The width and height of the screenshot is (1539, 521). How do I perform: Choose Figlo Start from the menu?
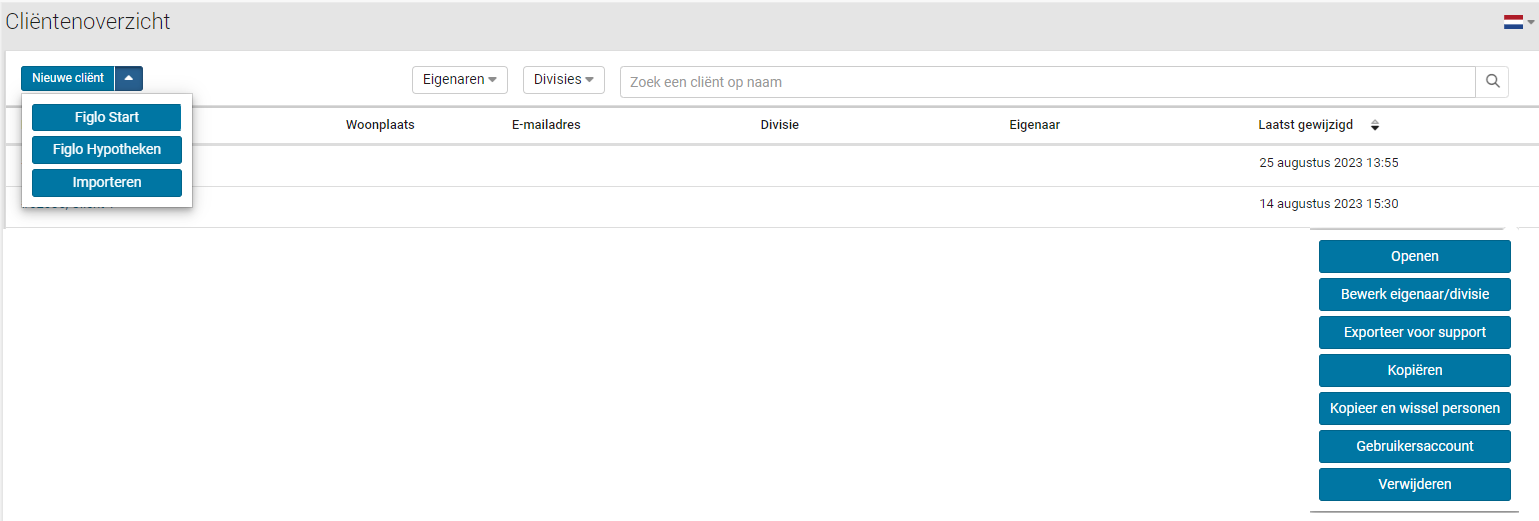coord(107,117)
